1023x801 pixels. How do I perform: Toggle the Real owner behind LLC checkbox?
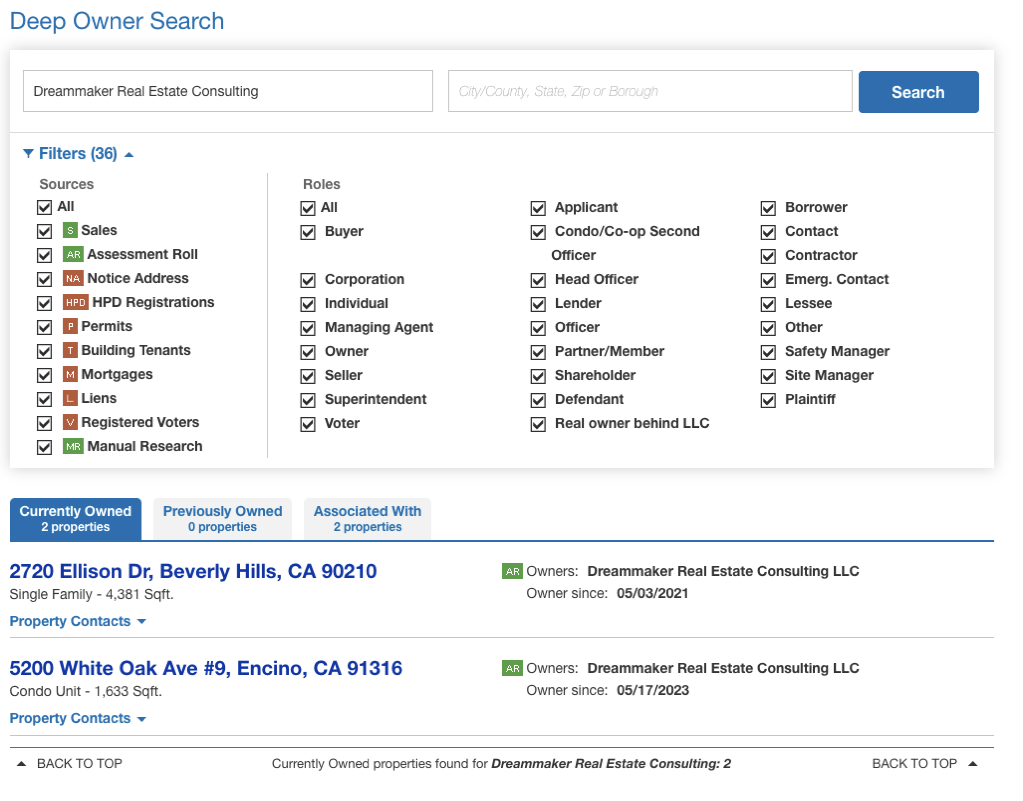coord(538,425)
